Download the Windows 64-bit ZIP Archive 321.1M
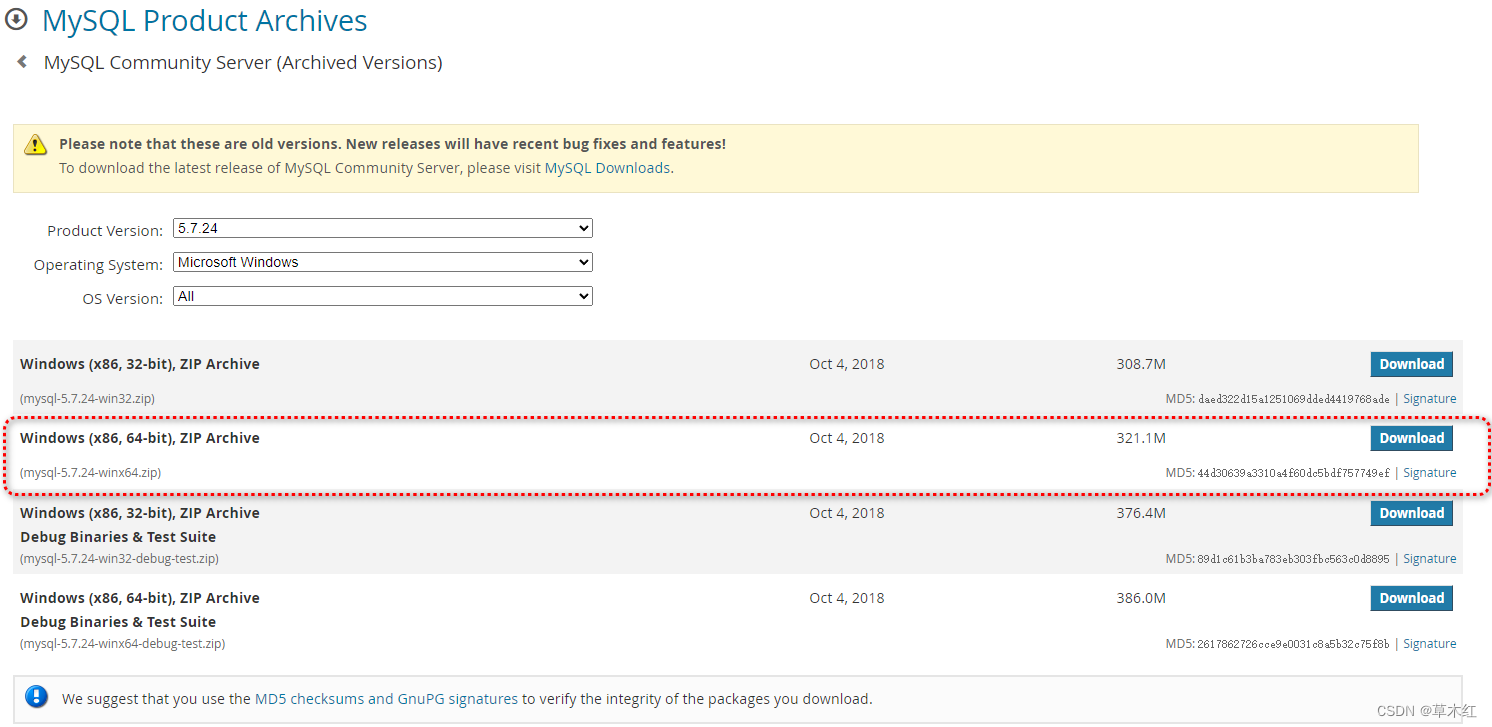The width and height of the screenshot is (1492, 727). coord(1411,438)
